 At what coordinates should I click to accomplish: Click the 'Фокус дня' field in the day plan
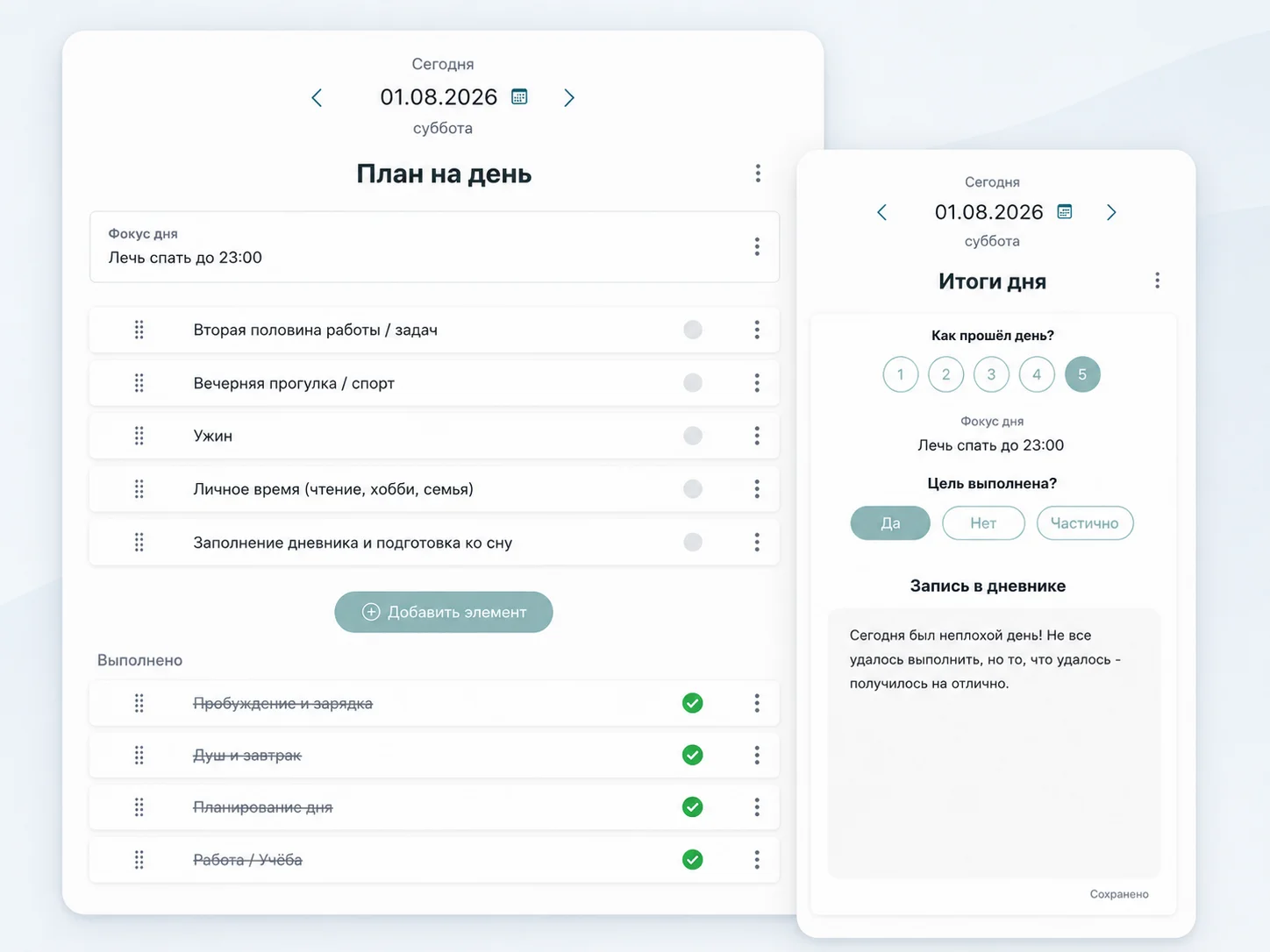pos(434,247)
